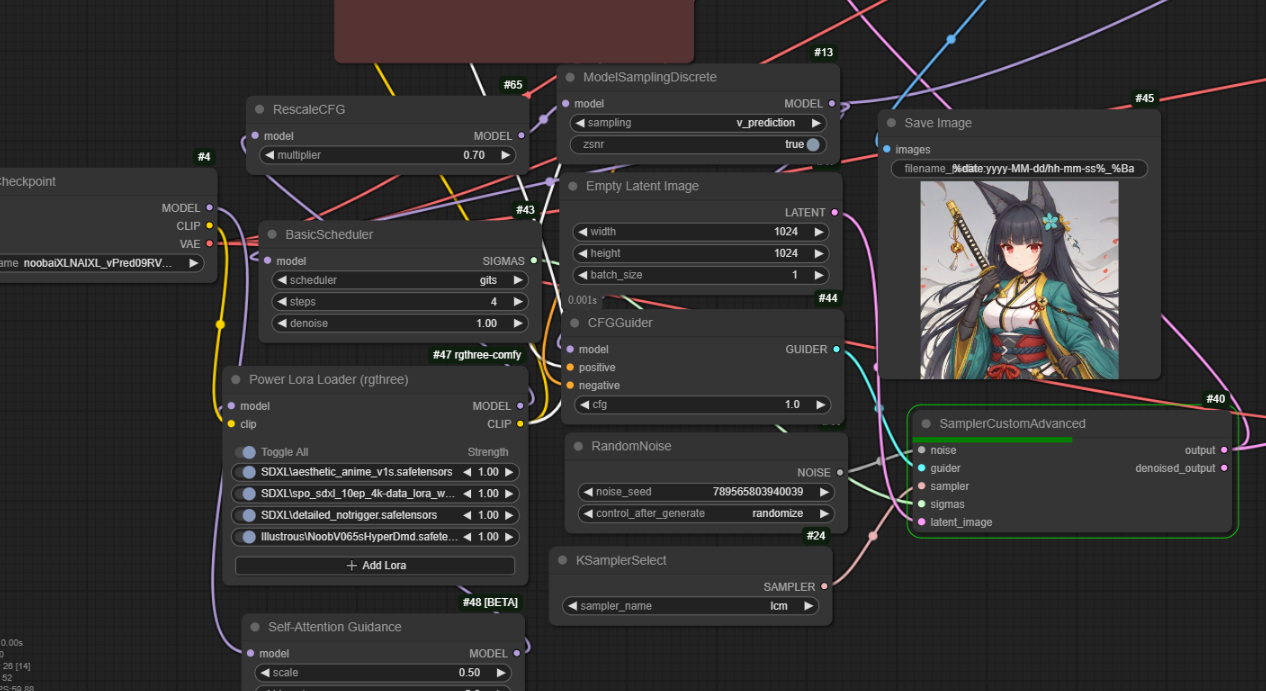The width and height of the screenshot is (1266, 691).
Task: Select previous scheduler with scheduler left arrow
Action: (283, 280)
